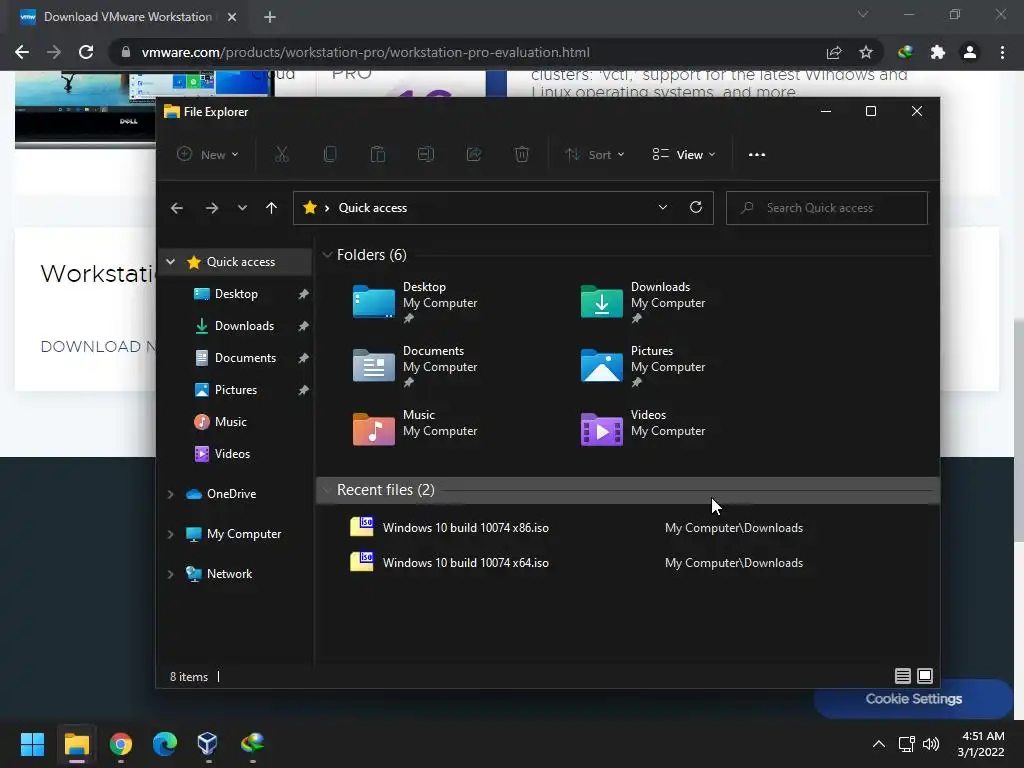The image size is (1024, 768).
Task: Click the Paste clipboard icon in File Explorer
Action: coord(377,155)
